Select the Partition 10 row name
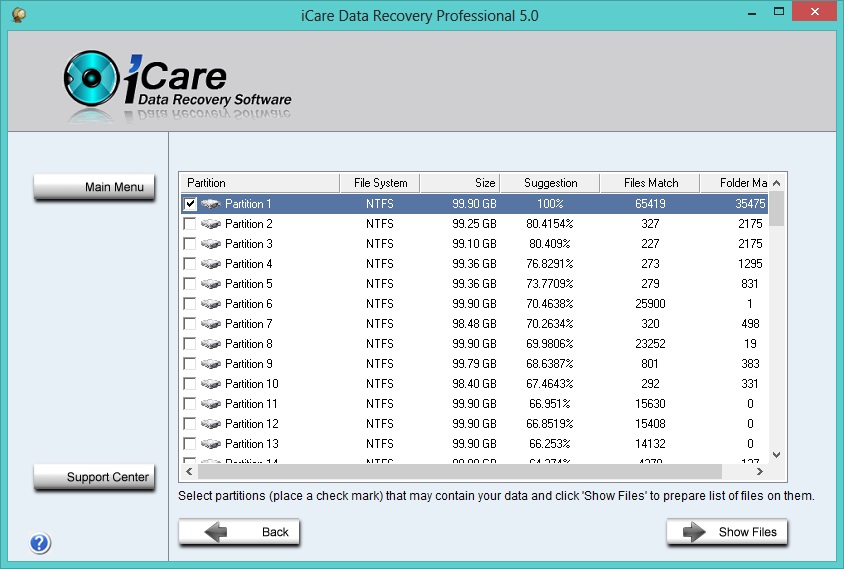This screenshot has width=844, height=569. [x=251, y=384]
